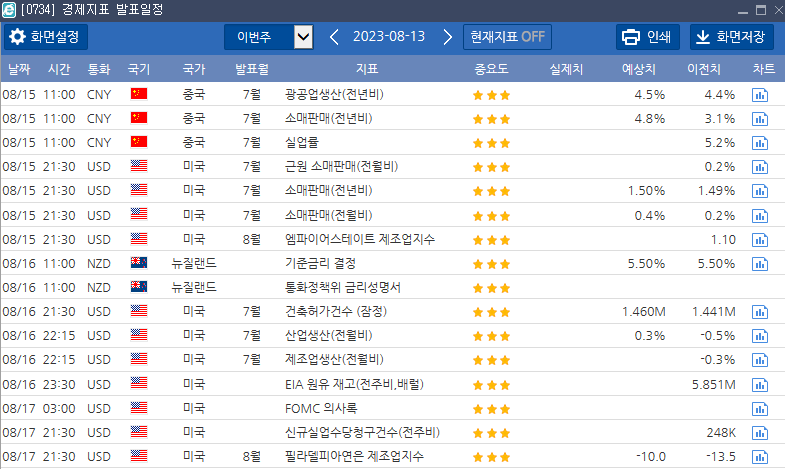
Task: Open chart for 산업생산(전월비) row
Action: 759,336
